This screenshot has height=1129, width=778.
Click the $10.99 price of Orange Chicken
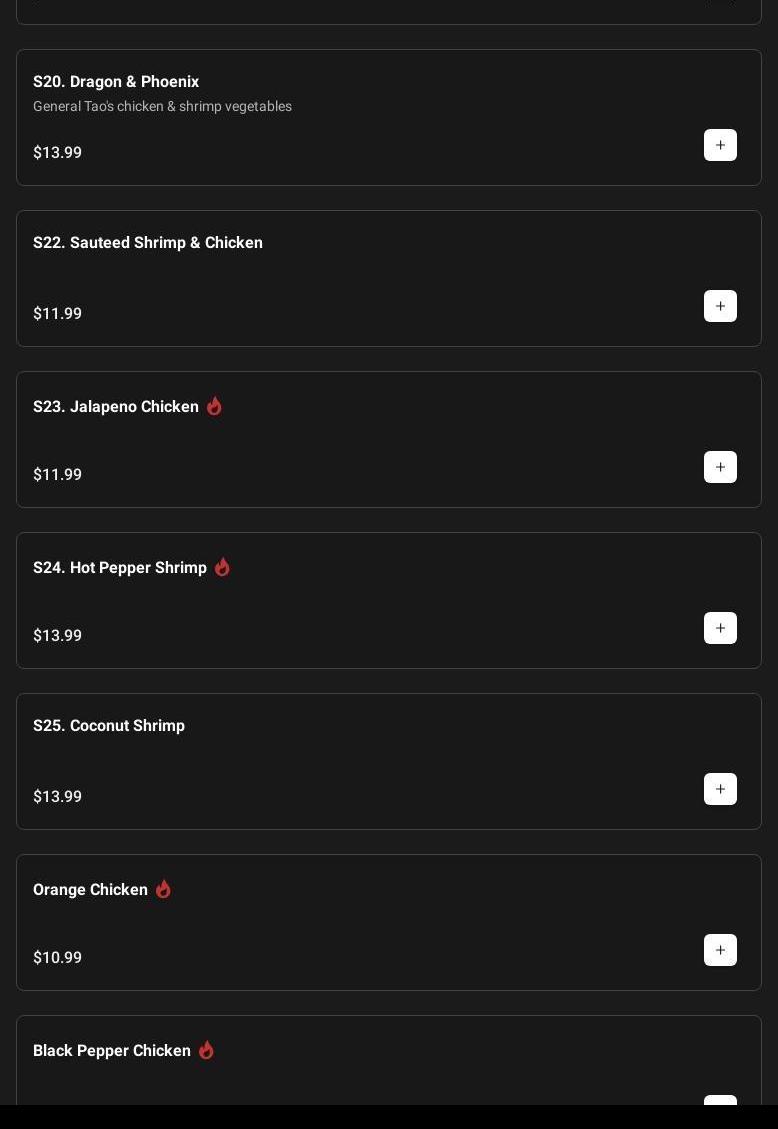click(x=58, y=958)
